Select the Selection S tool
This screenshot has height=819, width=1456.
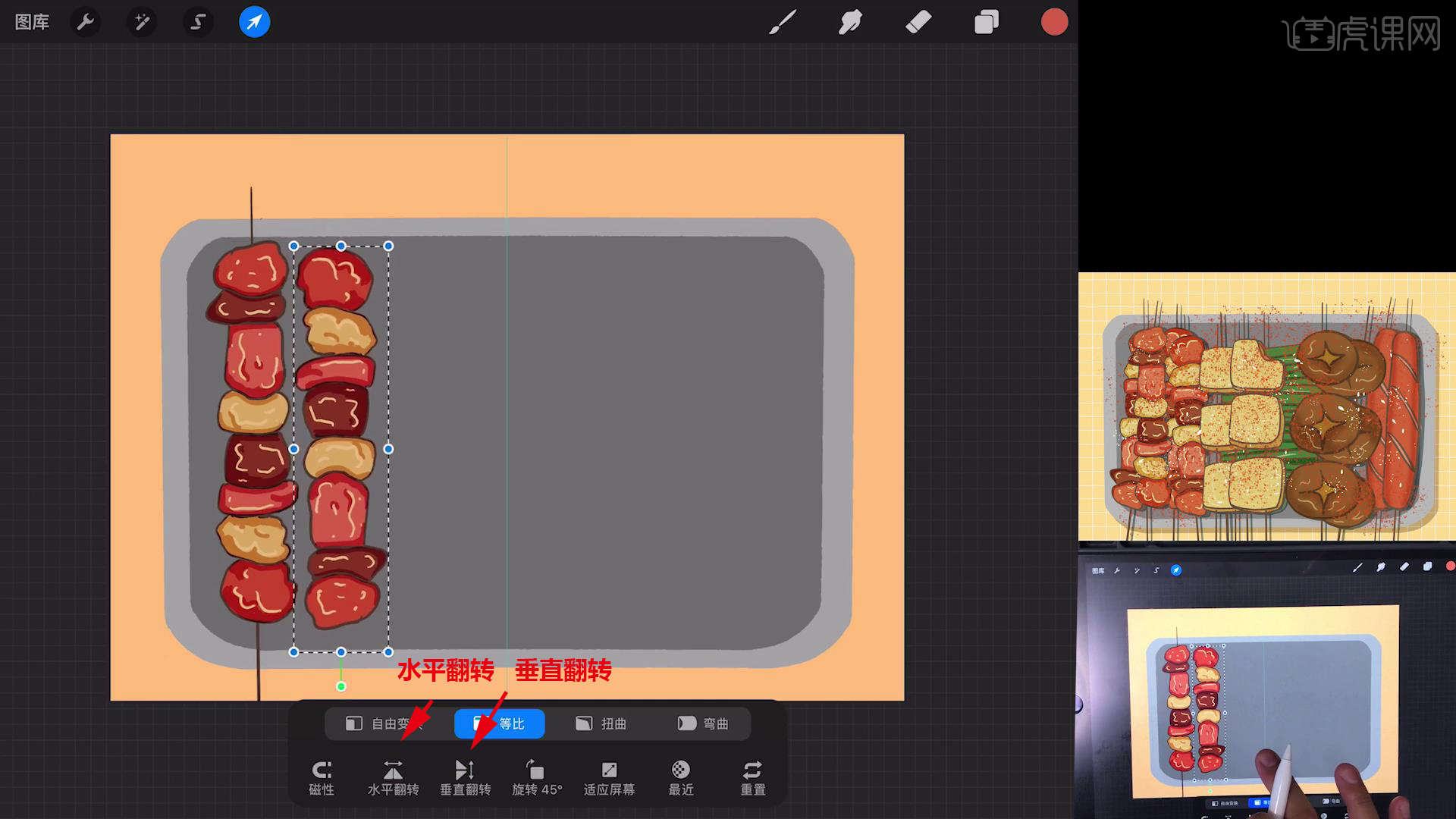pos(198,22)
